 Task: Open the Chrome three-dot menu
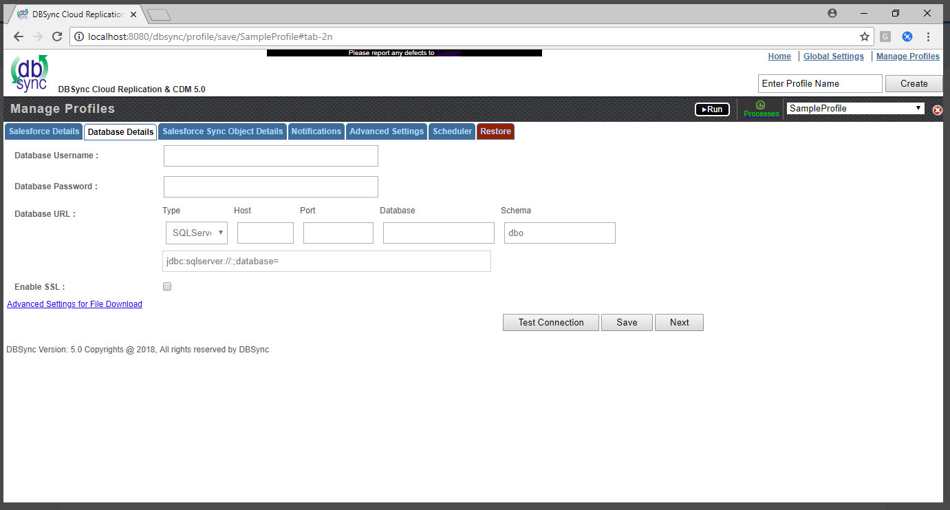928,36
